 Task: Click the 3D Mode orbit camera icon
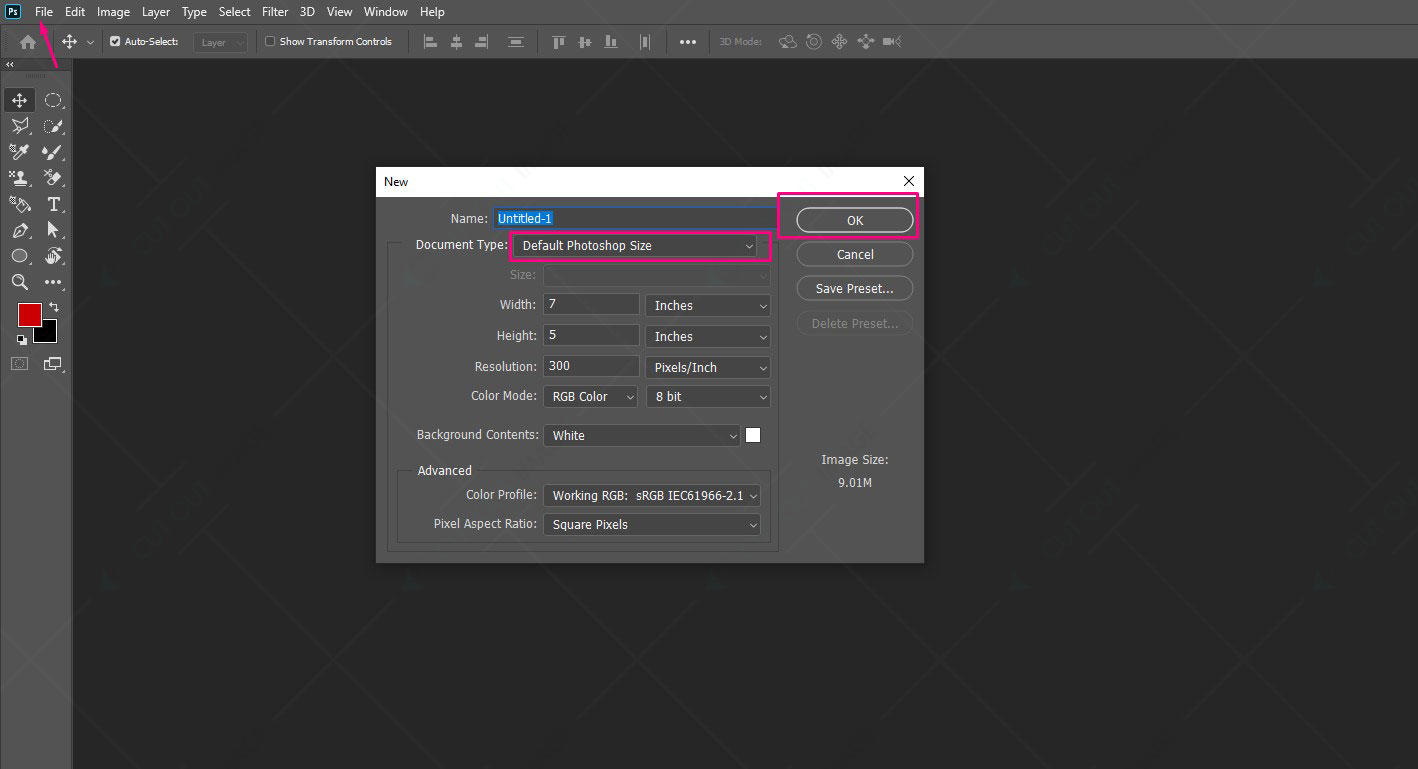click(x=788, y=42)
